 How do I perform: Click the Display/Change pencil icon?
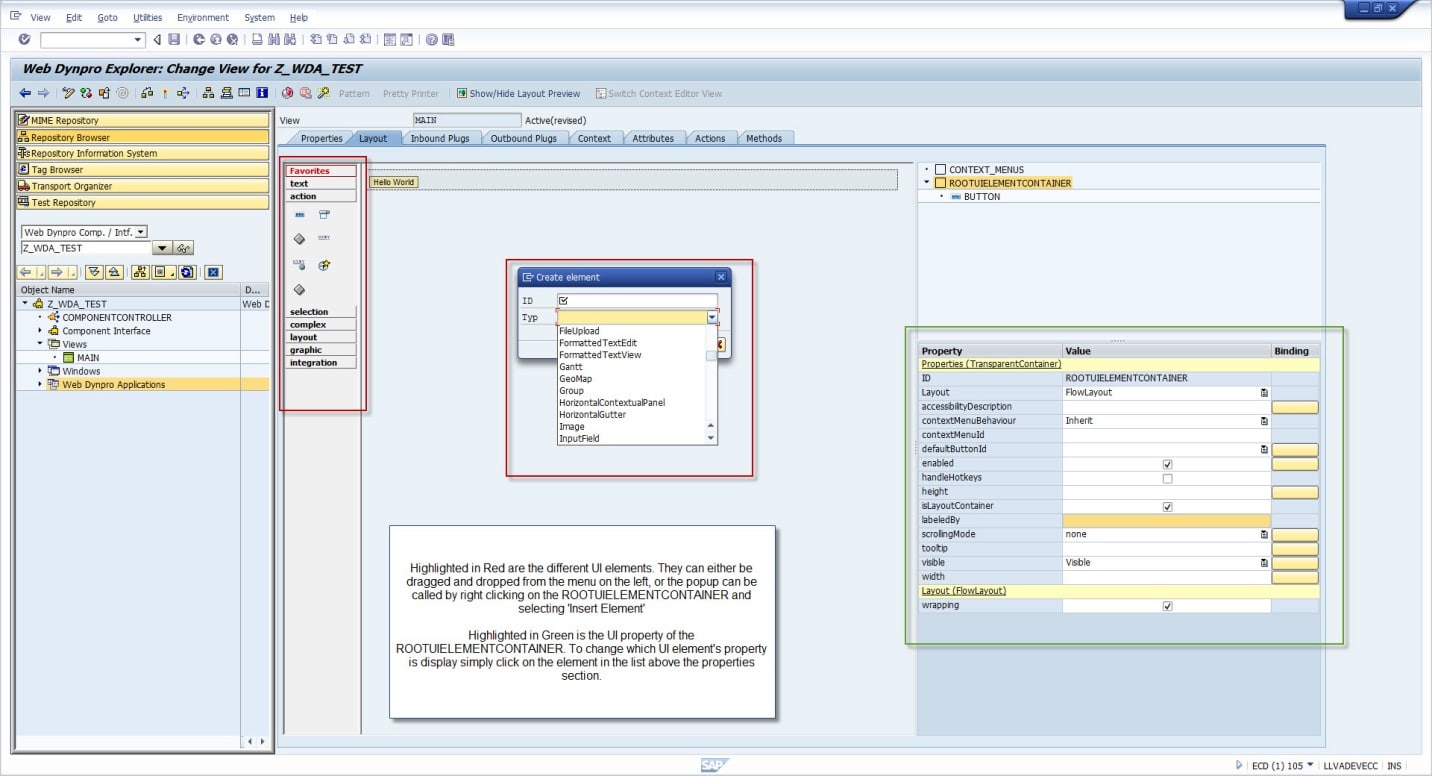click(68, 93)
